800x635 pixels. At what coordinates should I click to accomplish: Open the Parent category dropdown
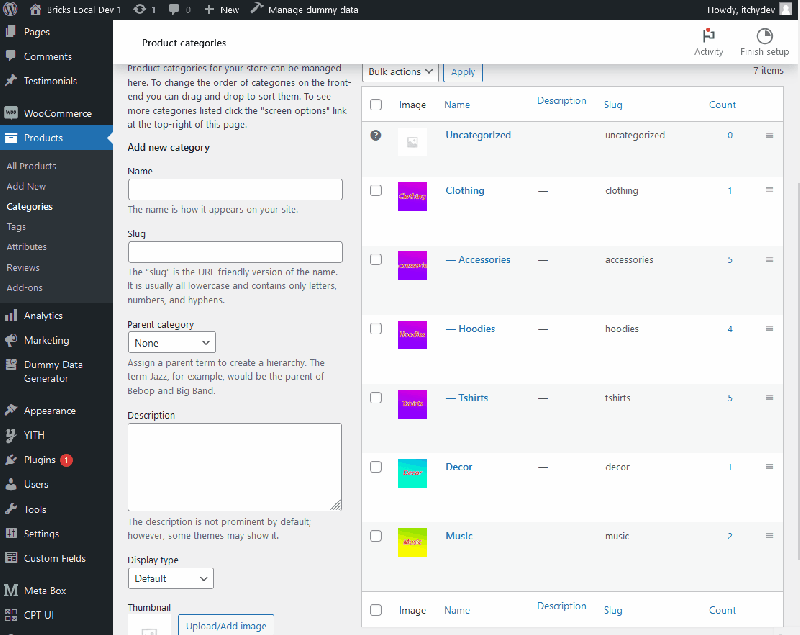click(x=171, y=342)
